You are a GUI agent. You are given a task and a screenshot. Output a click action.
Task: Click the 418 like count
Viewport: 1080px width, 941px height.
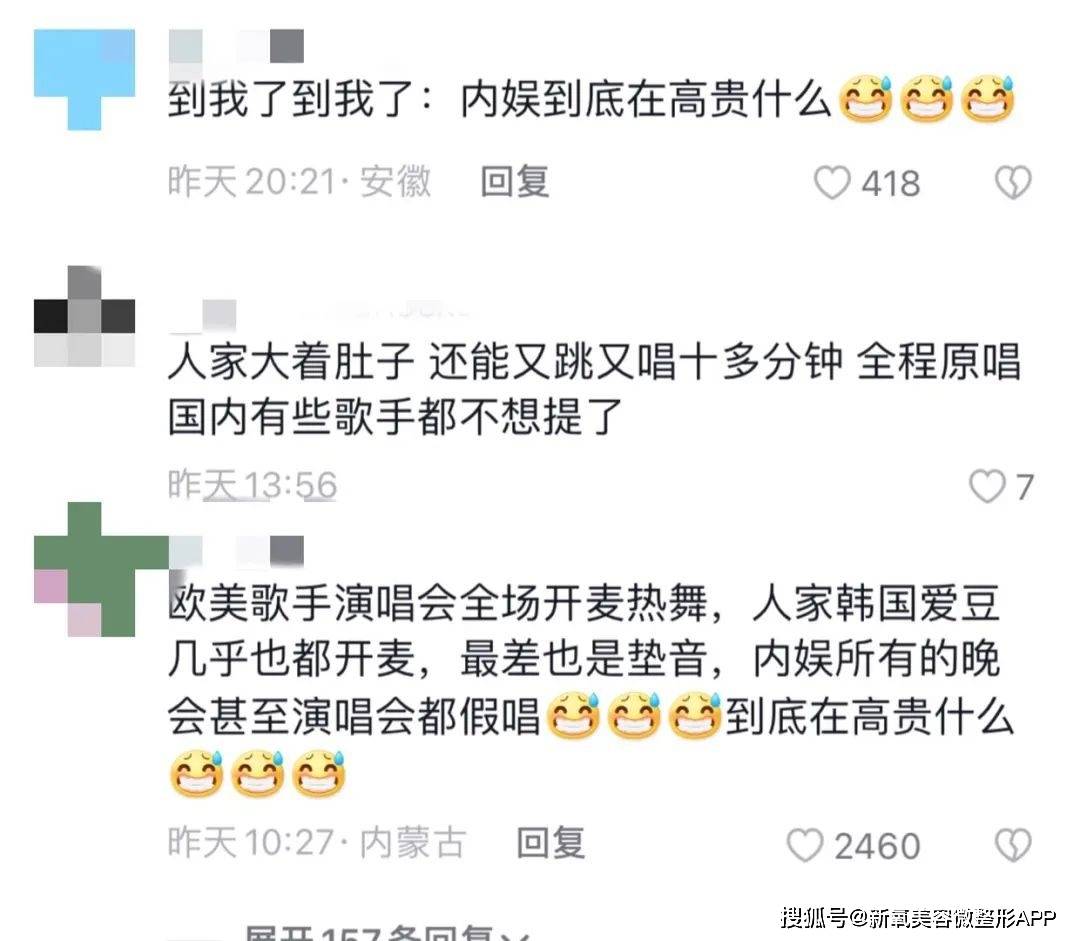891,184
